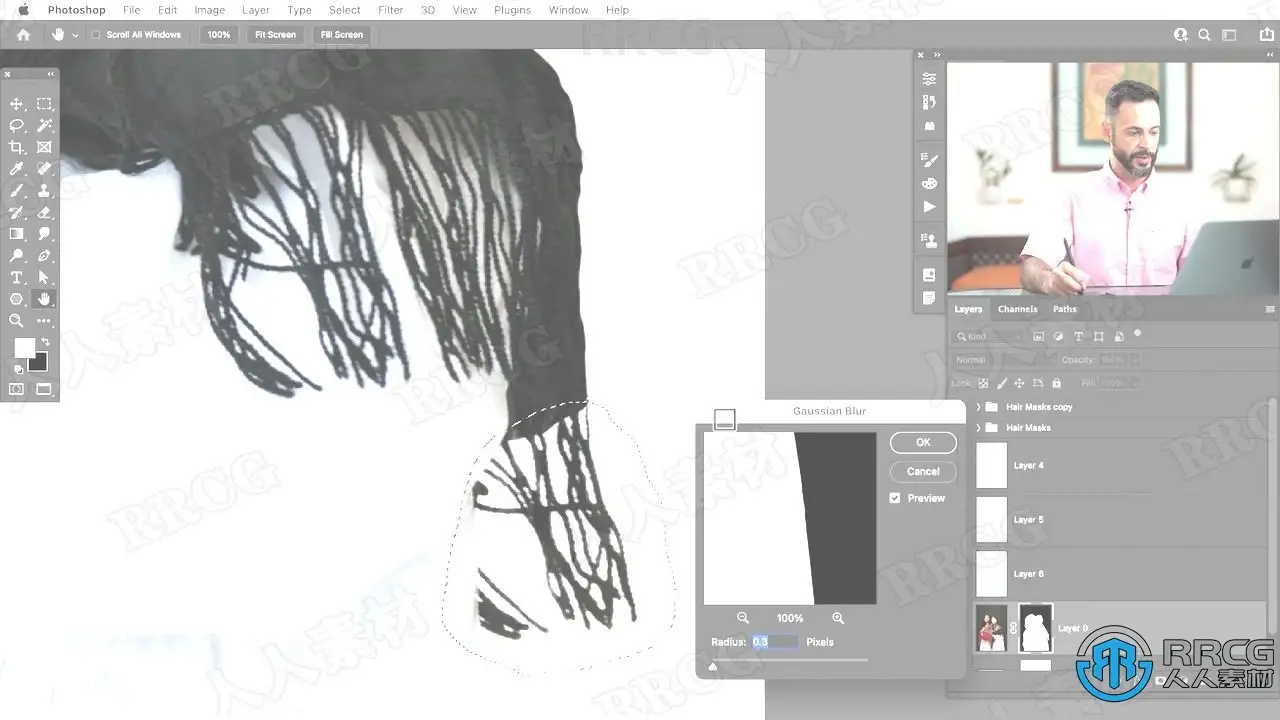Screen dimensions: 1280x720
Task: Select the Pen tool
Action: (44, 256)
